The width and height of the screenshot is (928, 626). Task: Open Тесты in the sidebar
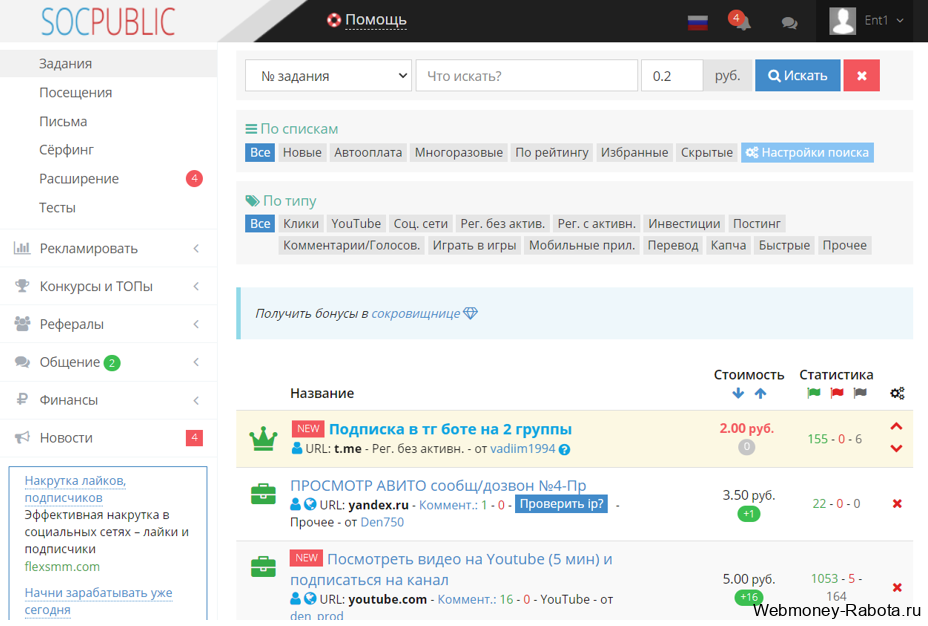pyautogui.click(x=108, y=208)
